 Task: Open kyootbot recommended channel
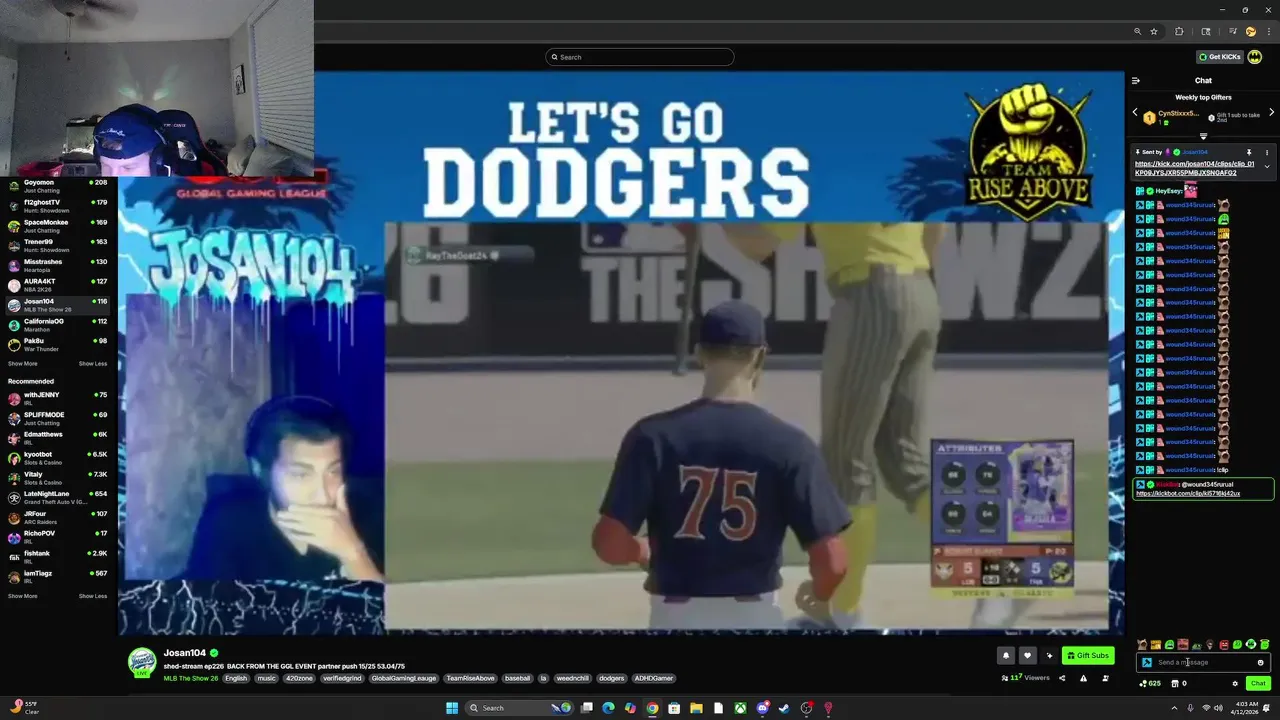(57, 458)
